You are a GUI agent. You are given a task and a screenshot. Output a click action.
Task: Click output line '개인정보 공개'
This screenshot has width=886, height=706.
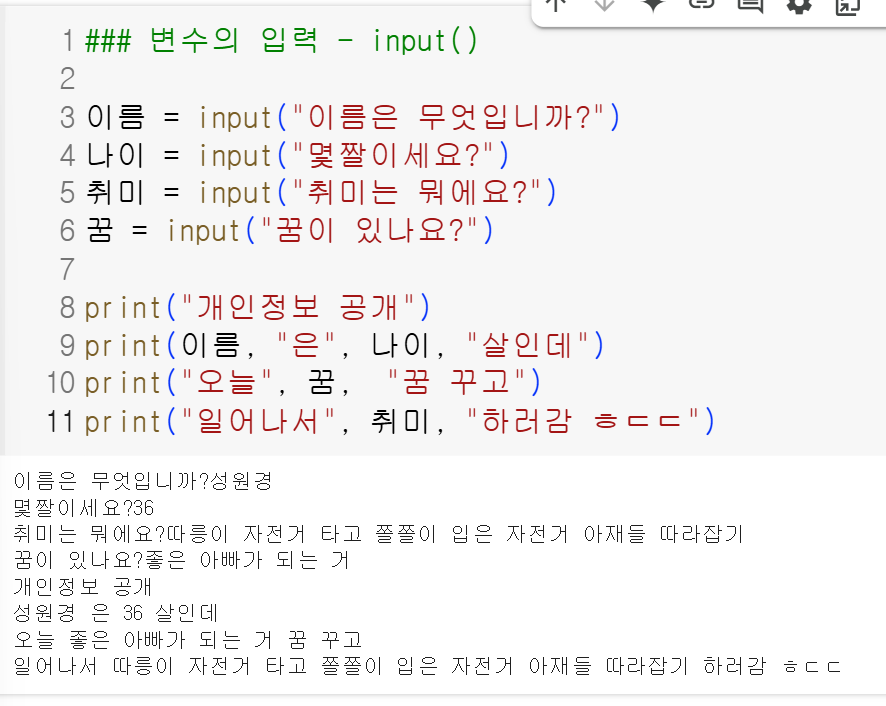click(x=82, y=587)
